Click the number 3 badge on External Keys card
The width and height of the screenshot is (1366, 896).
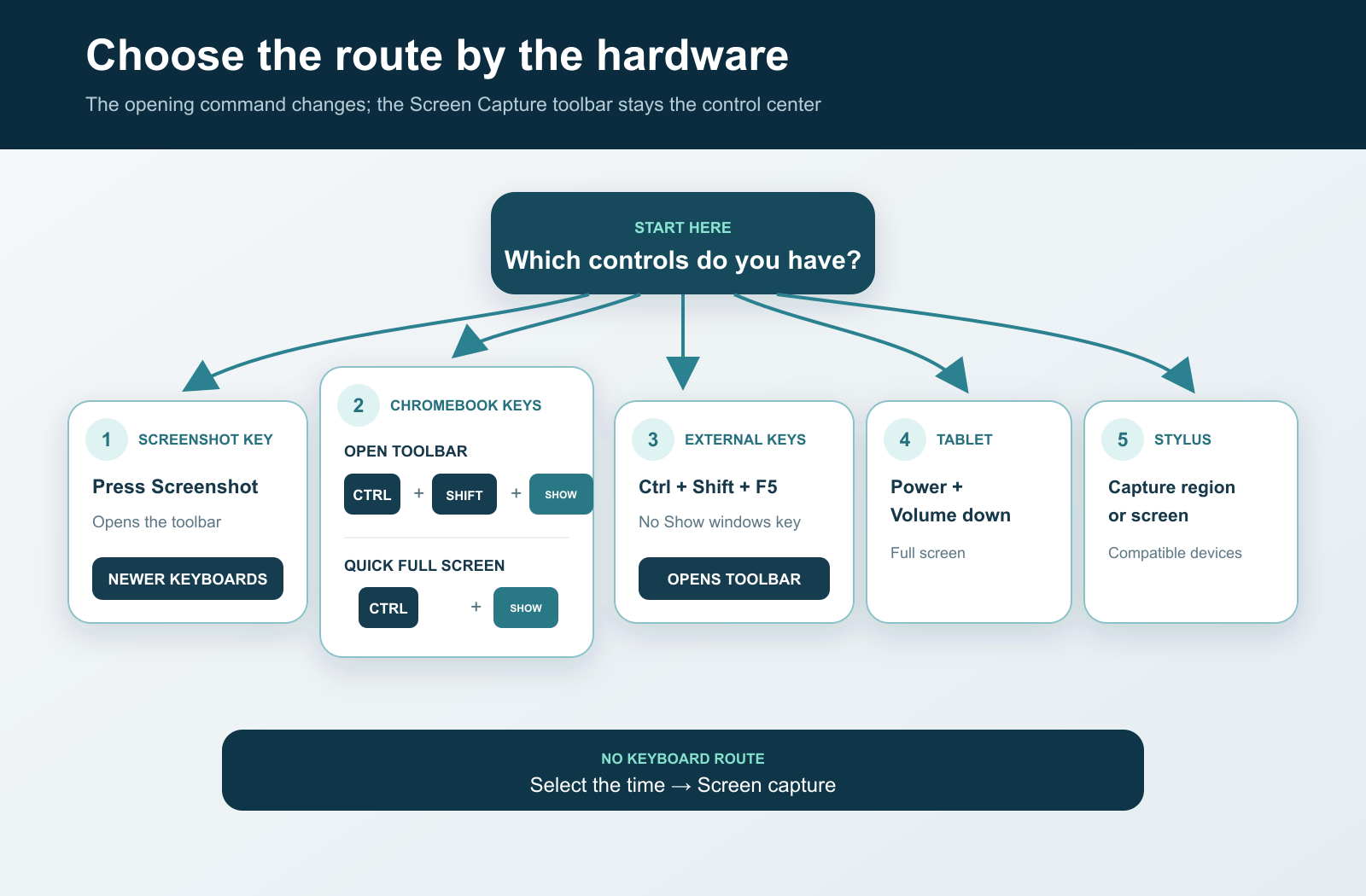coord(653,439)
